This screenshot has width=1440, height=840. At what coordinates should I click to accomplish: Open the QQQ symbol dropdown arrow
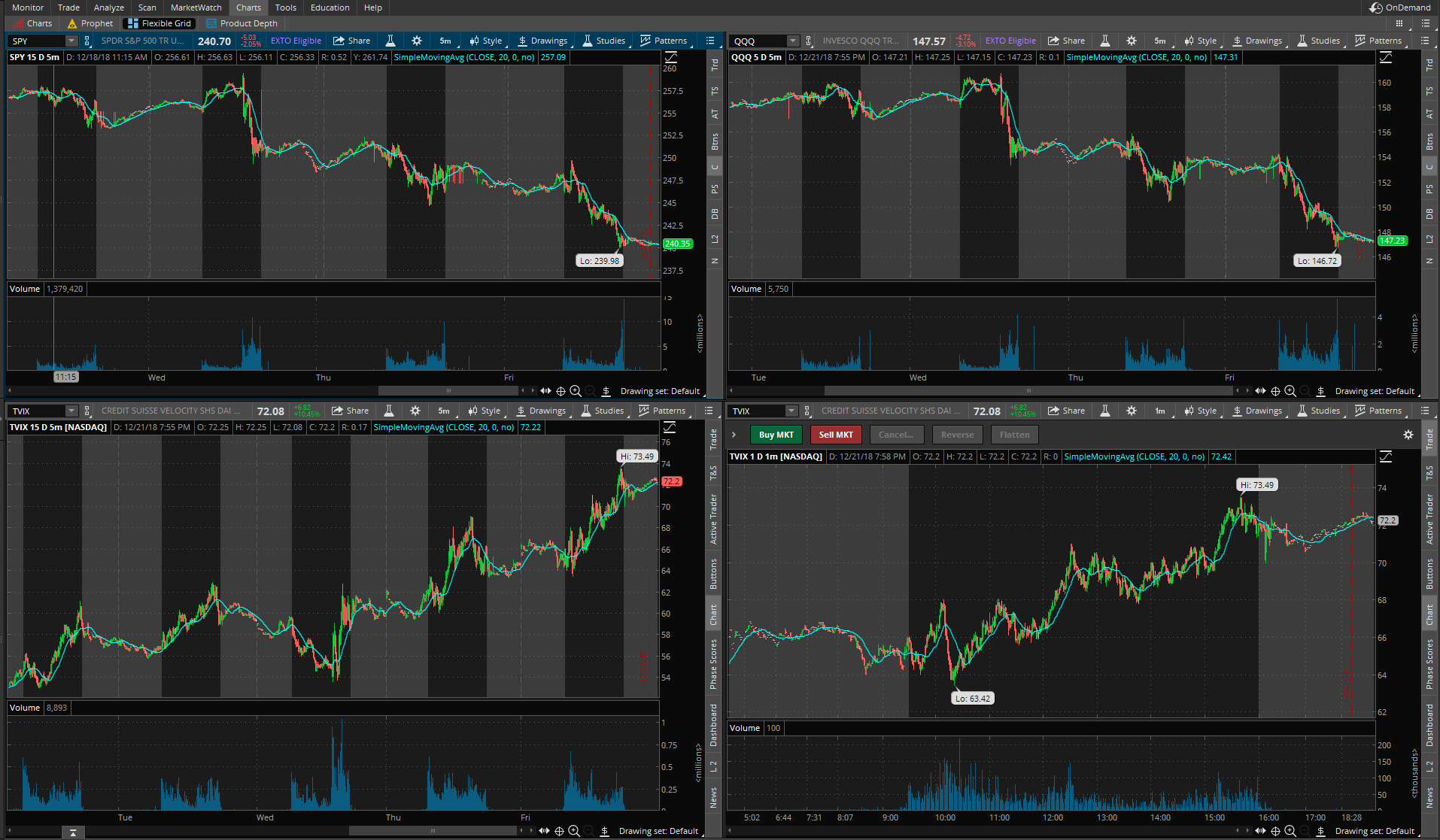click(793, 41)
